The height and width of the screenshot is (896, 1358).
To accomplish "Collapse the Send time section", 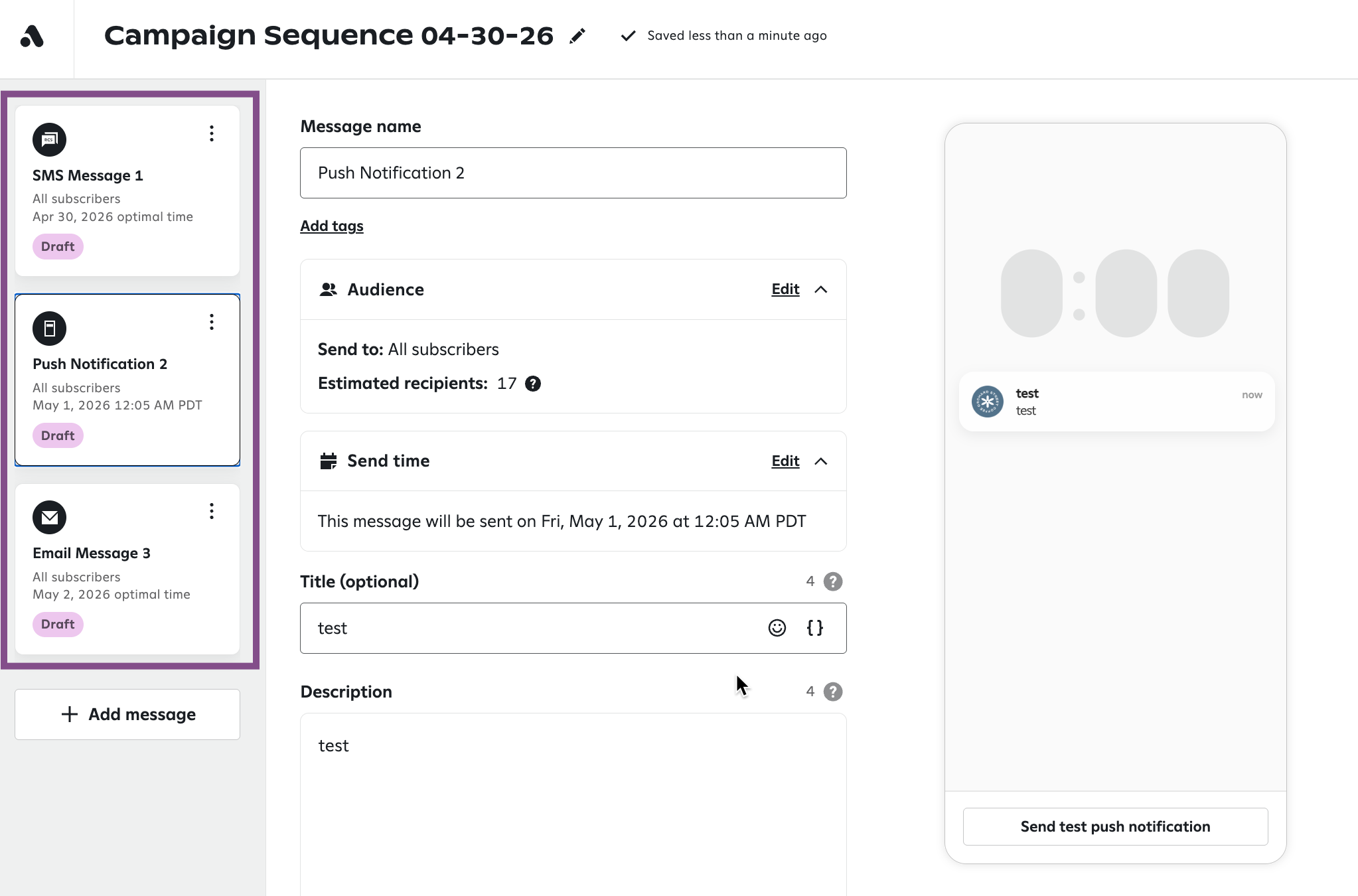I will click(821, 461).
